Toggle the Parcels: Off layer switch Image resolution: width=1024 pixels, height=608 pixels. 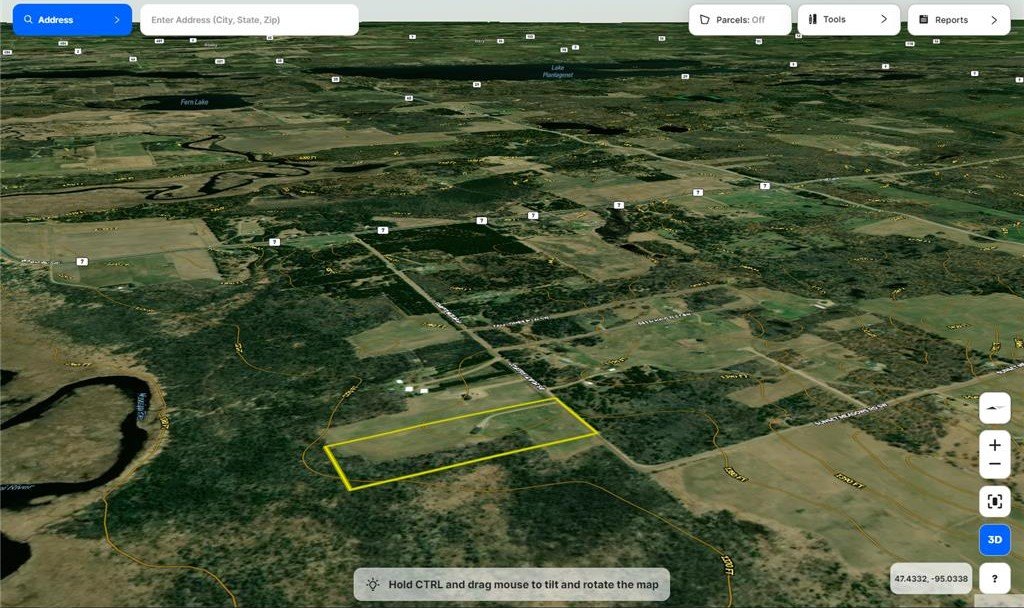(739, 20)
